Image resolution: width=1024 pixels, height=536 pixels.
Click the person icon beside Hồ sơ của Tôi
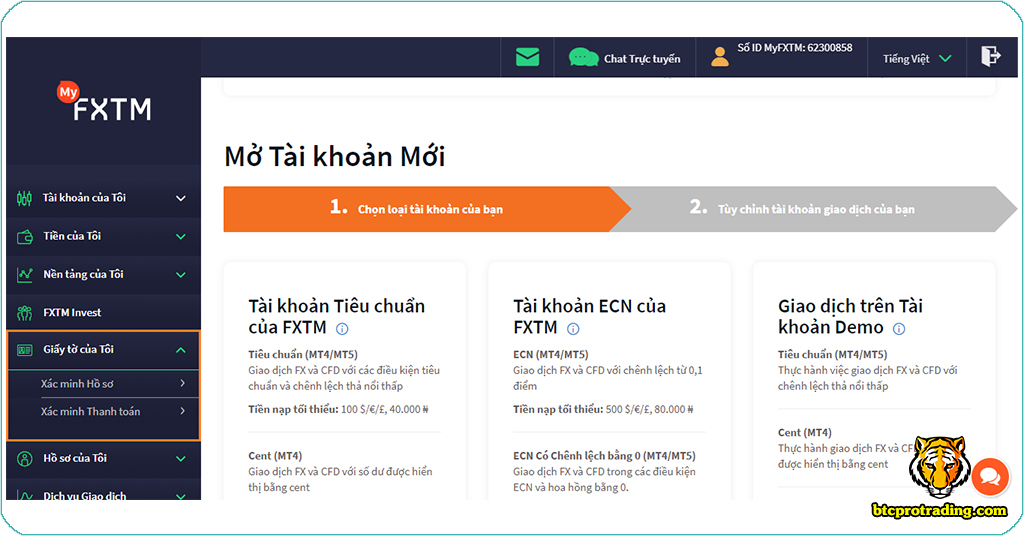pyautogui.click(x=25, y=459)
